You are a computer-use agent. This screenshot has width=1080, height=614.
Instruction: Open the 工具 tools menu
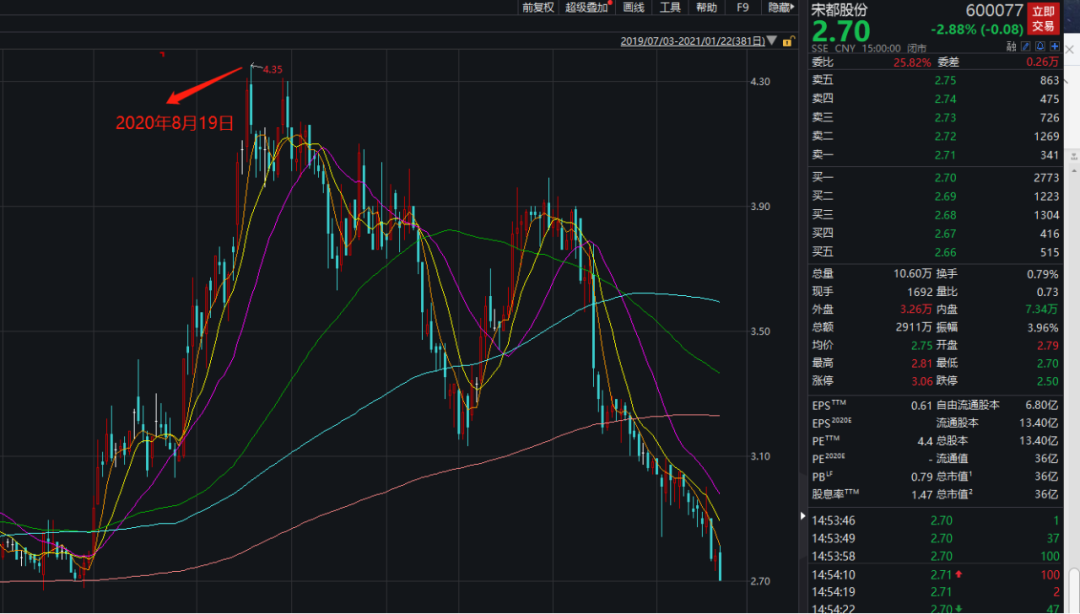pyautogui.click(x=669, y=7)
